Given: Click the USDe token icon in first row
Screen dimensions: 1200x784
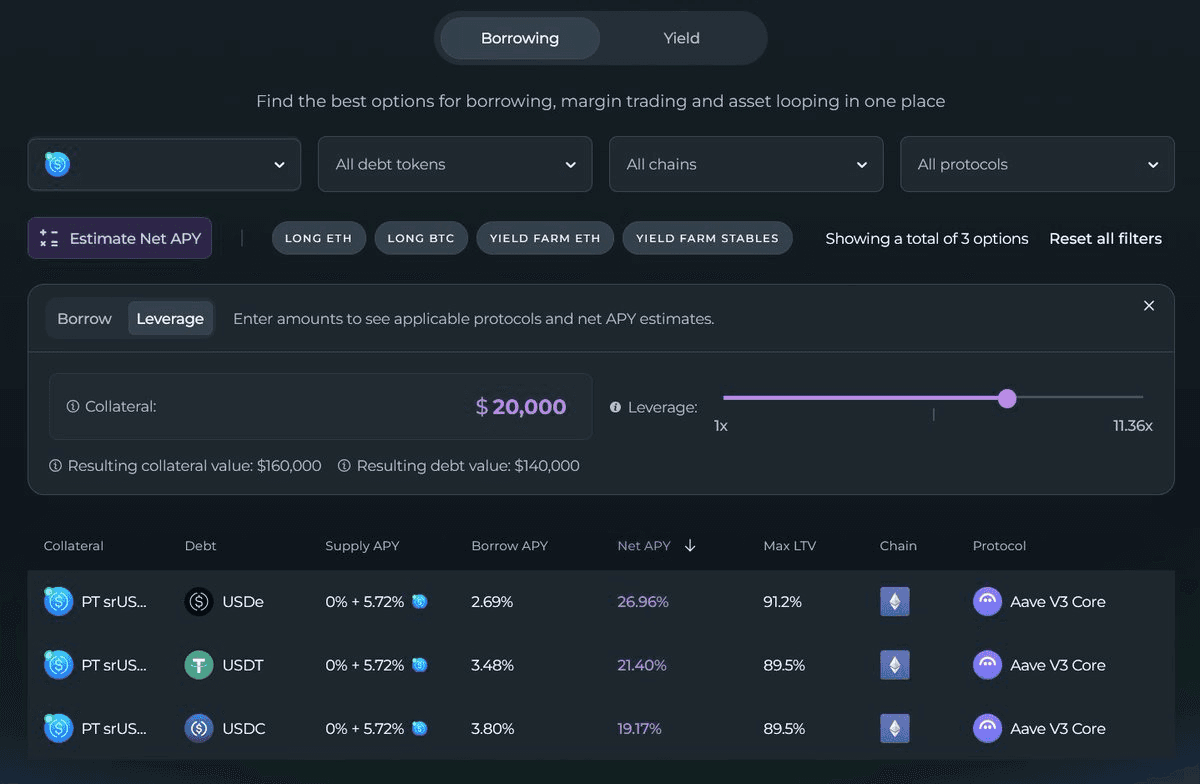Looking at the screenshot, I should coord(199,602).
